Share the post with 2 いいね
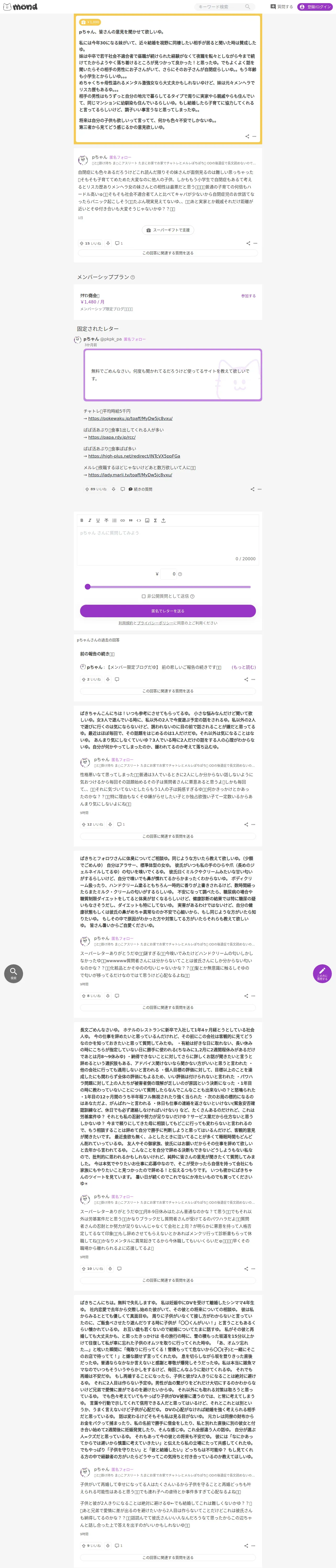336x1568 pixels. [246, 679]
